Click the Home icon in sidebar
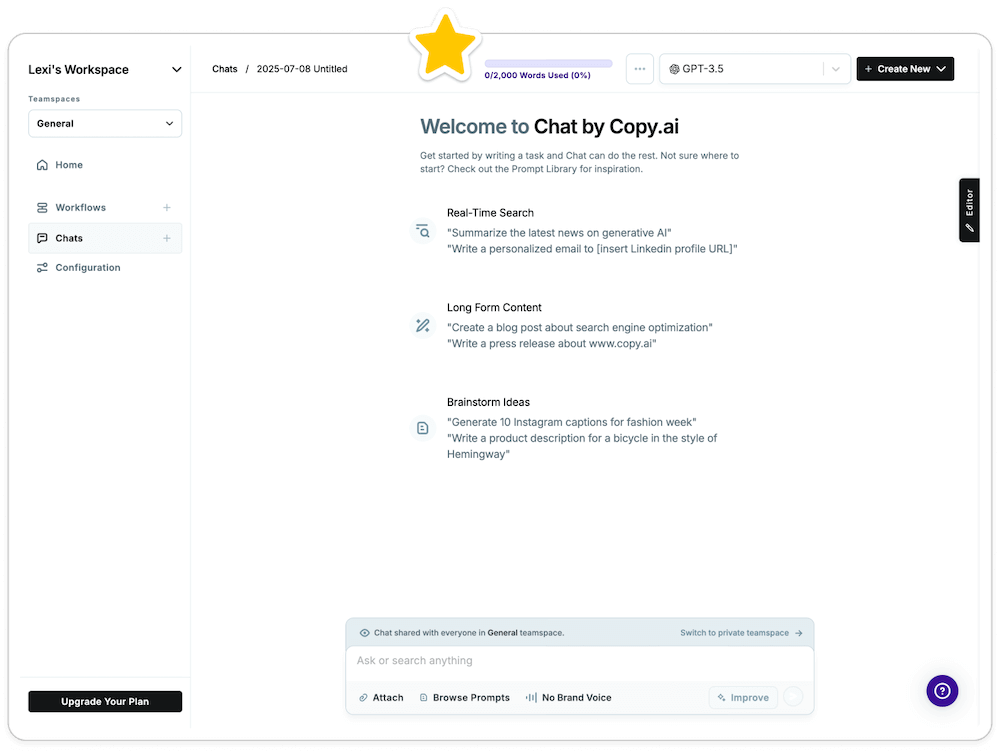This screenshot has height=751, width=1000. coord(42,165)
